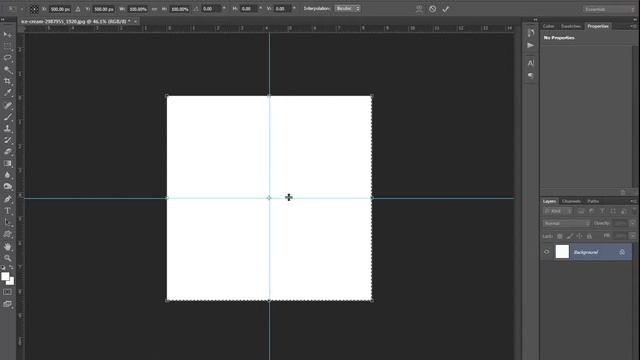This screenshot has width=640, height=360.
Task: Click the background color swatch
Action: [x=11, y=282]
